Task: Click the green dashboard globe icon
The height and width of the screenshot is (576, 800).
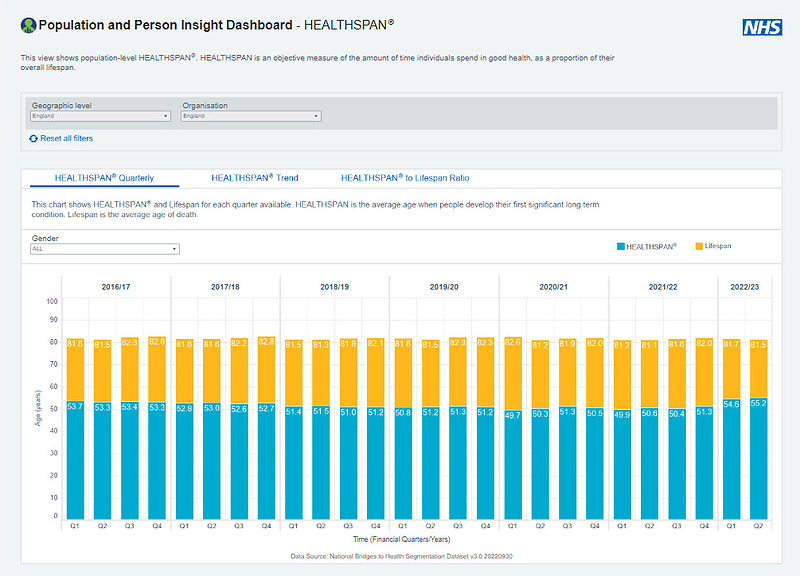Action: tap(28, 23)
